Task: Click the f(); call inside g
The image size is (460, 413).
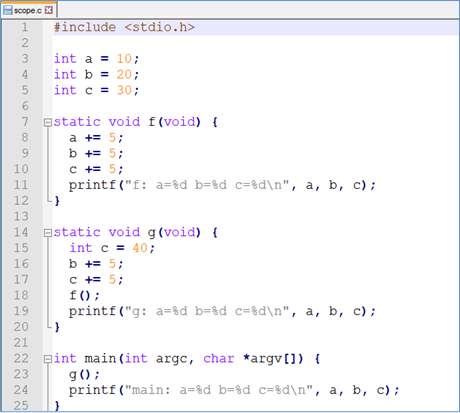Action: [84, 295]
